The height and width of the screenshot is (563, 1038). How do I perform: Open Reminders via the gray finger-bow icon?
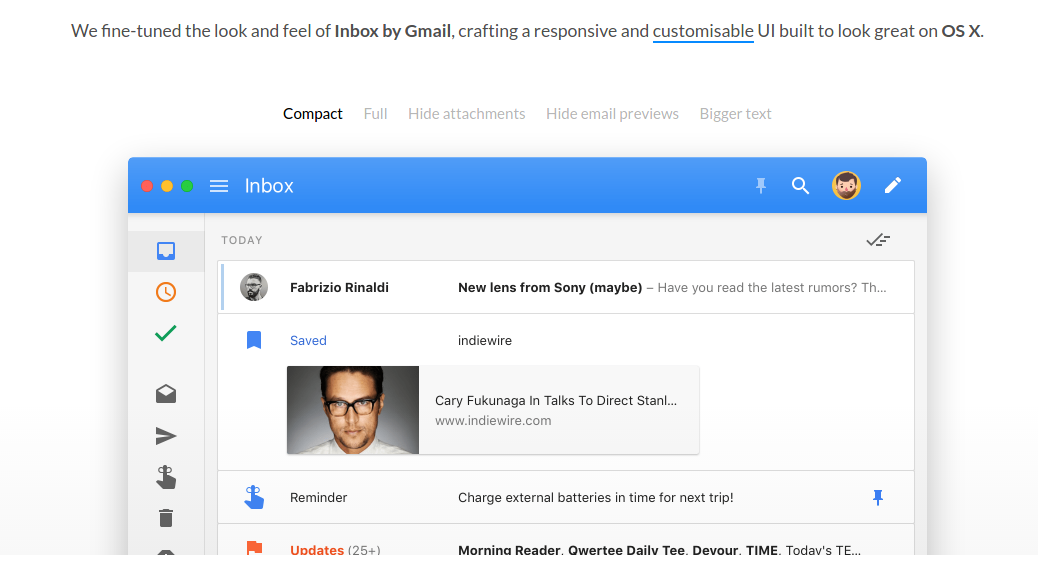click(165, 477)
